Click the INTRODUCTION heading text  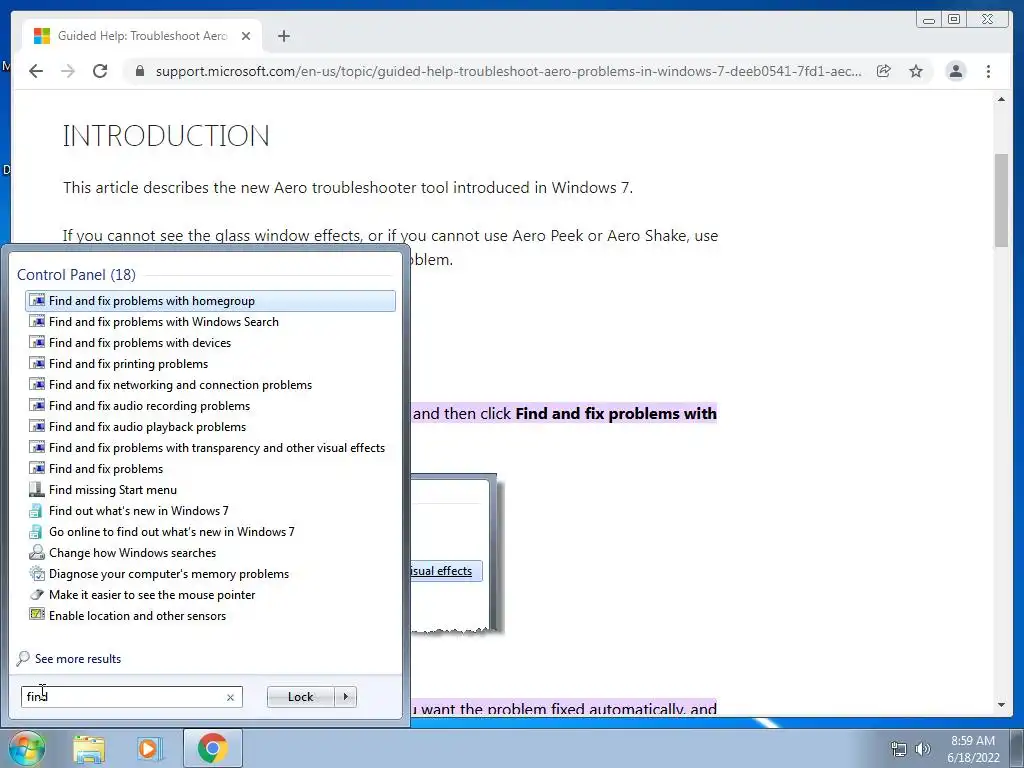[166, 136]
